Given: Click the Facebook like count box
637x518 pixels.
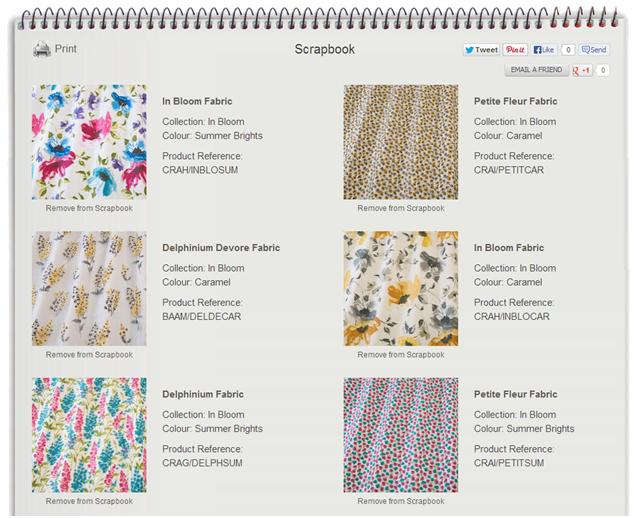Looking at the screenshot, I should coord(568,50).
